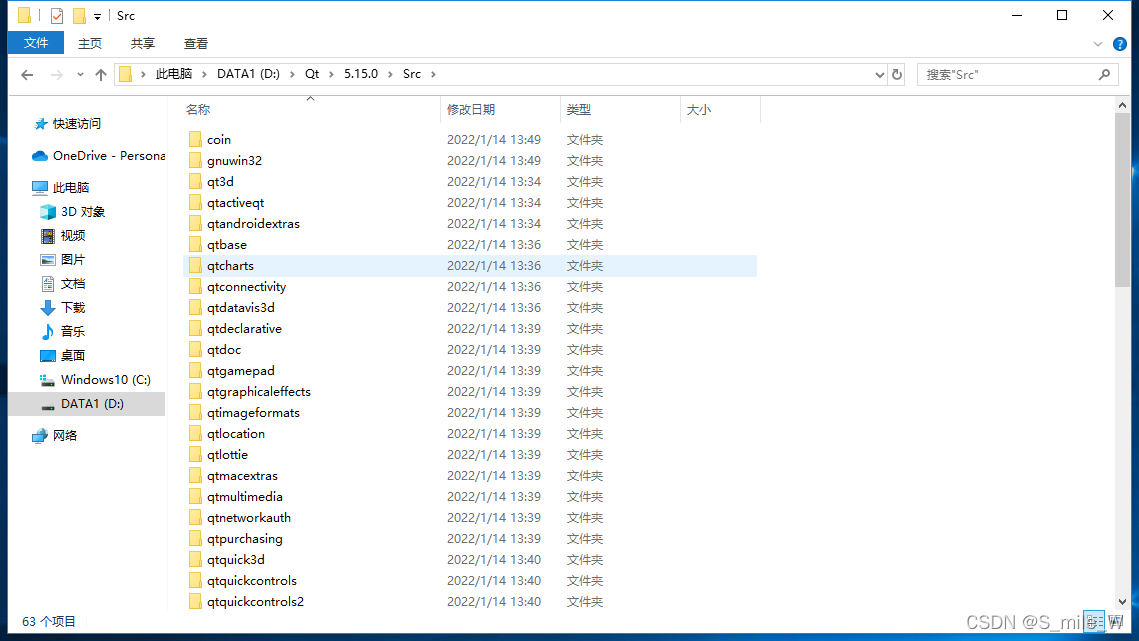The height and width of the screenshot is (641, 1139).
Task: Open recent locations dropdown arrow
Action: pyautogui.click(x=80, y=74)
